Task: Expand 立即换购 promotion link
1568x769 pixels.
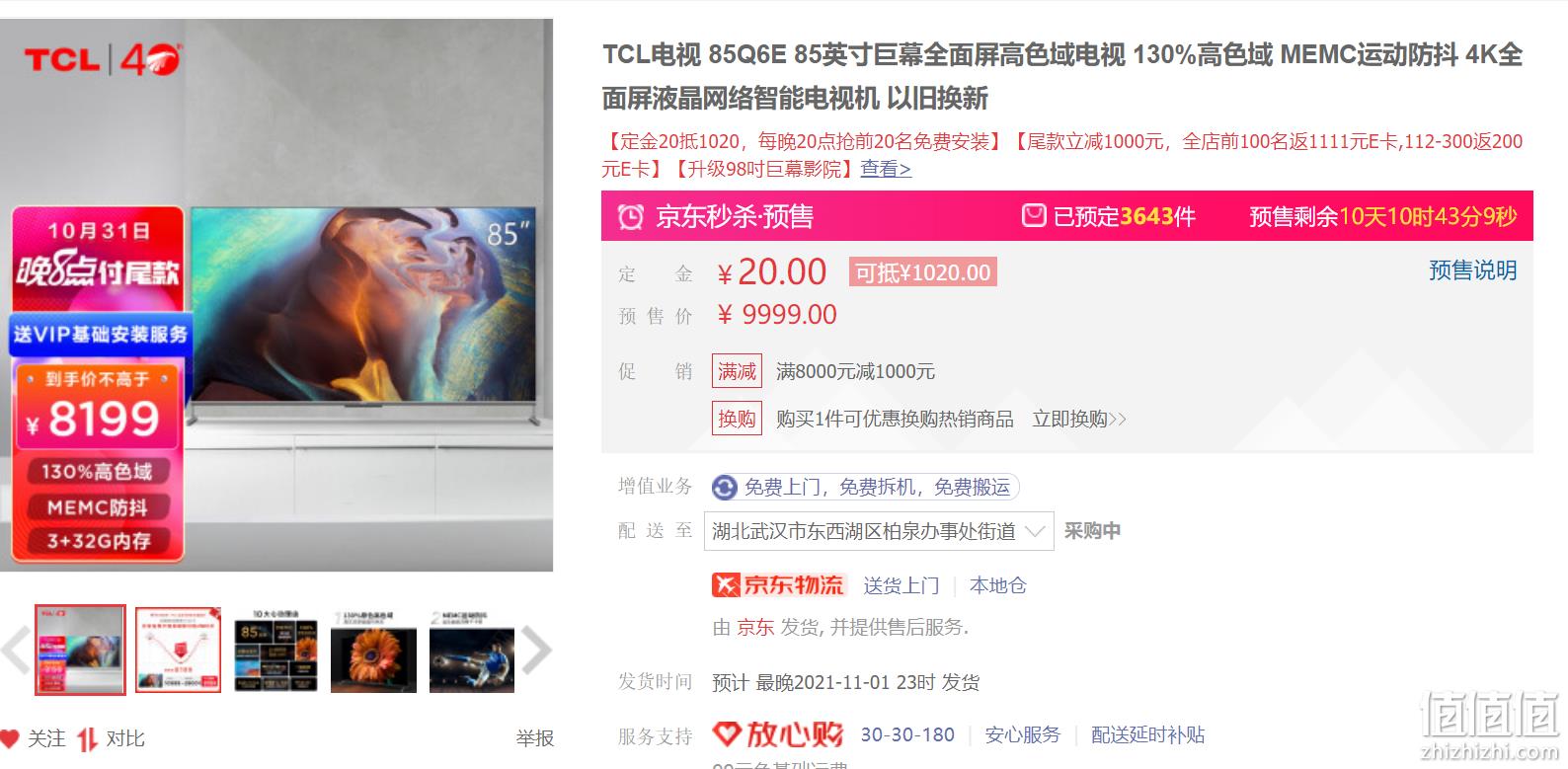Action: click(x=1079, y=420)
